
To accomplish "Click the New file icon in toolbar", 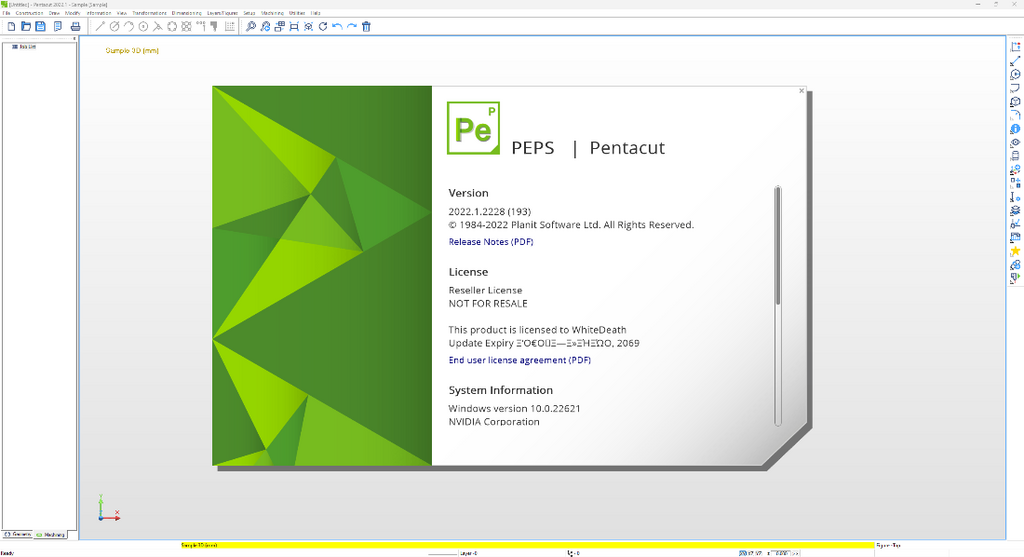I will pos(11,27).
